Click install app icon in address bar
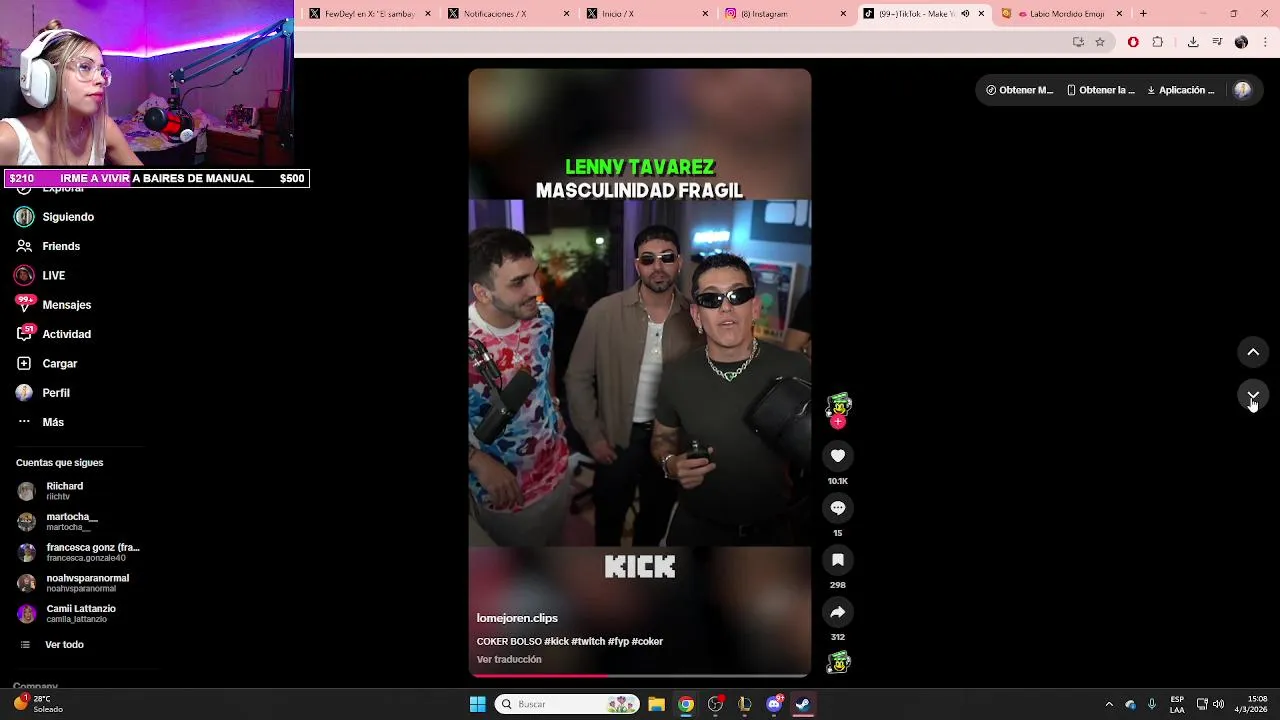Screen dimensions: 1280x720 point(1078,42)
